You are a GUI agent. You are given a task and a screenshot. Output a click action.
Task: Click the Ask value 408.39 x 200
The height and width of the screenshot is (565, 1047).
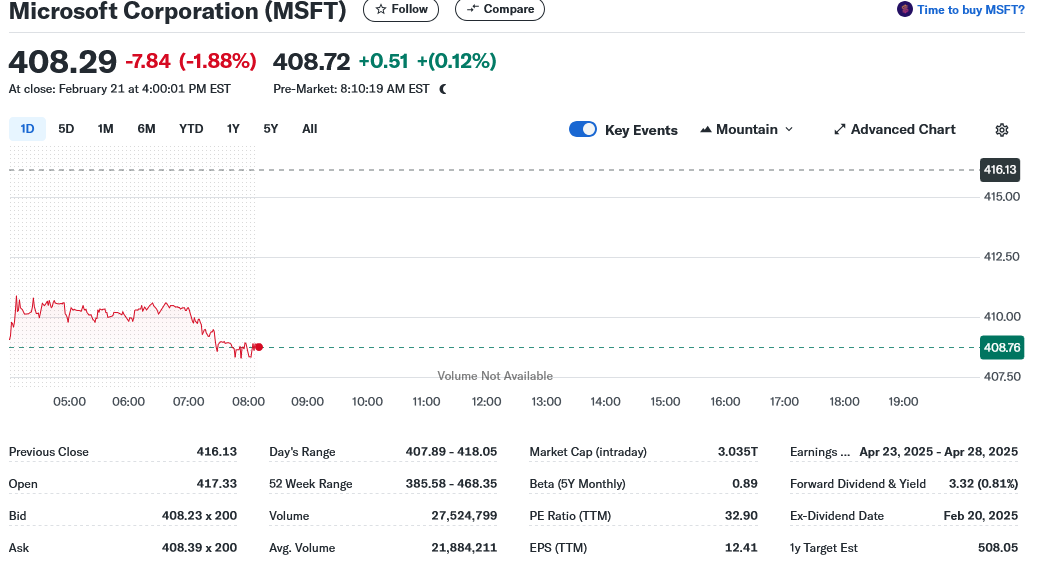click(x=199, y=548)
